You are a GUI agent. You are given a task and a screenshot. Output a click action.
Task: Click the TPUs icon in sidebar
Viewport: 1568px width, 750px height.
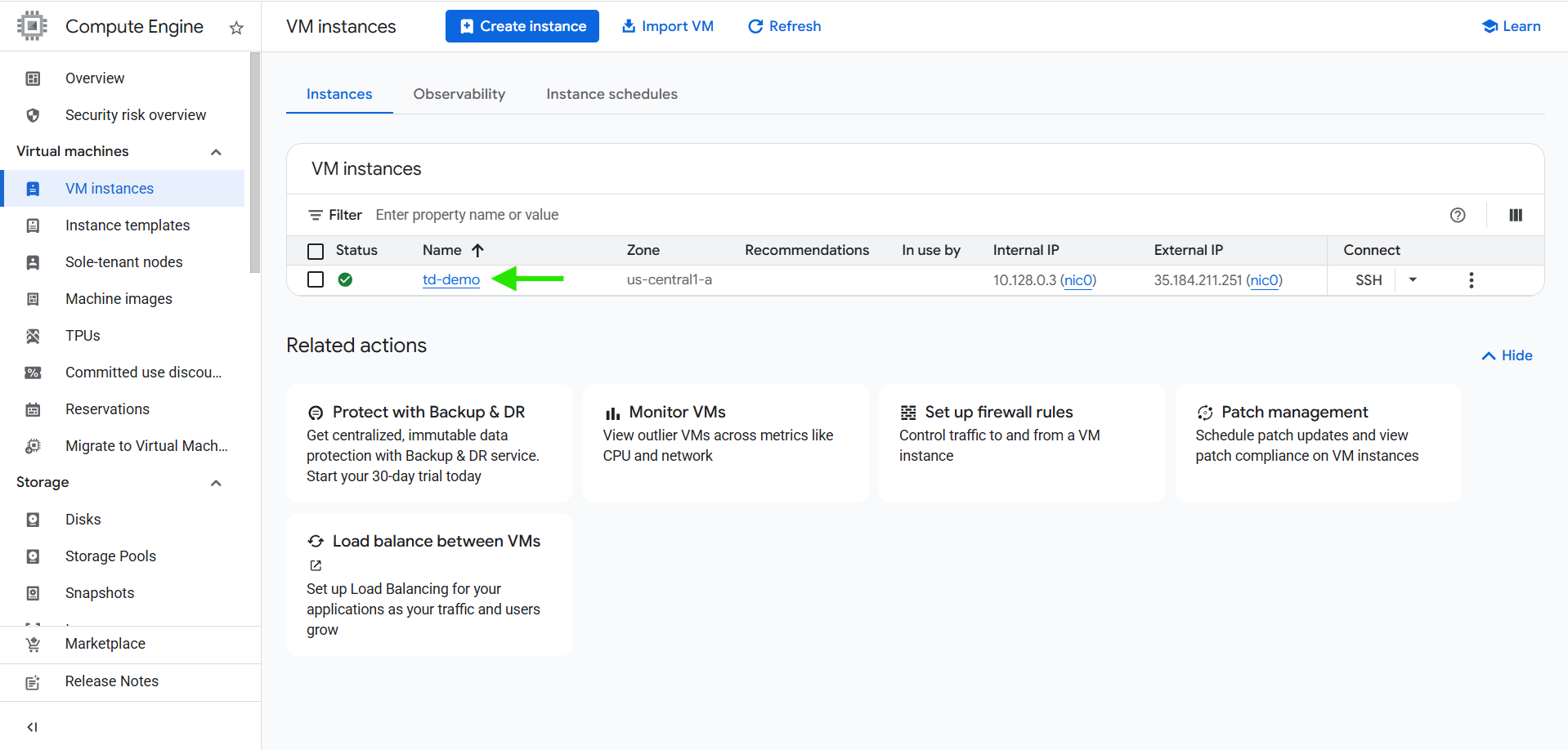point(33,336)
